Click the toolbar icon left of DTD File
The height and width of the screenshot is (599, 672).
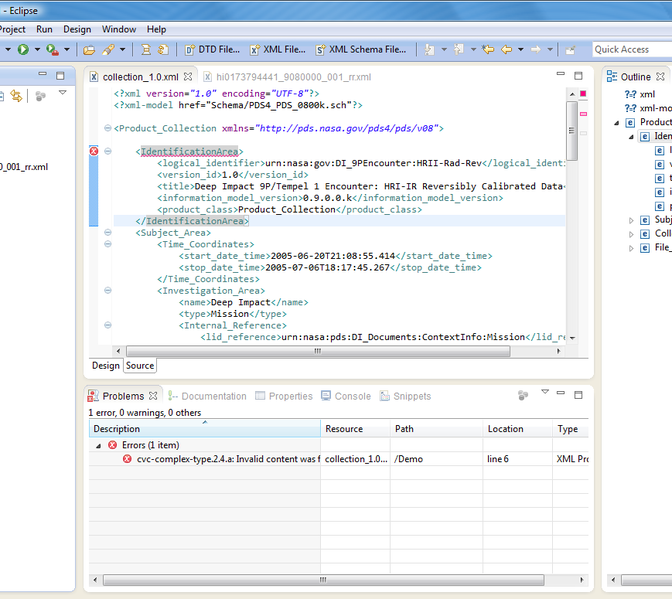pyautogui.click(x=163, y=50)
